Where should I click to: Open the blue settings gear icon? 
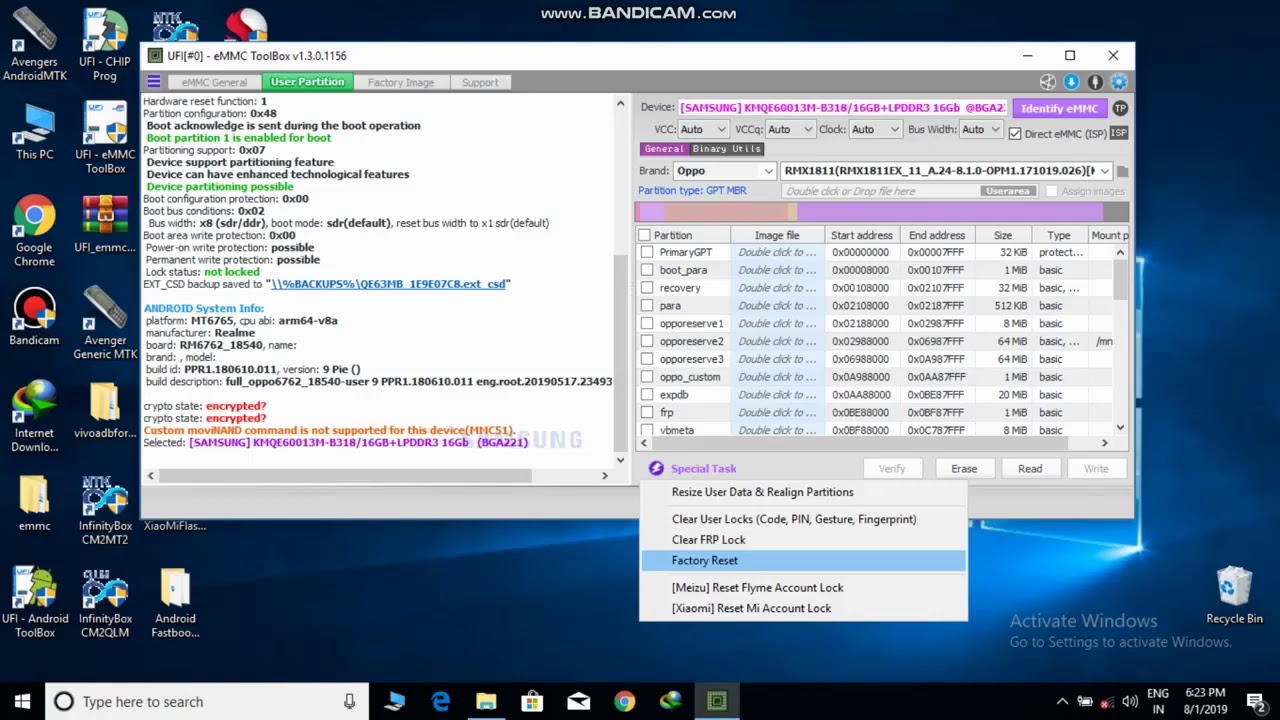pyautogui.click(x=1119, y=82)
